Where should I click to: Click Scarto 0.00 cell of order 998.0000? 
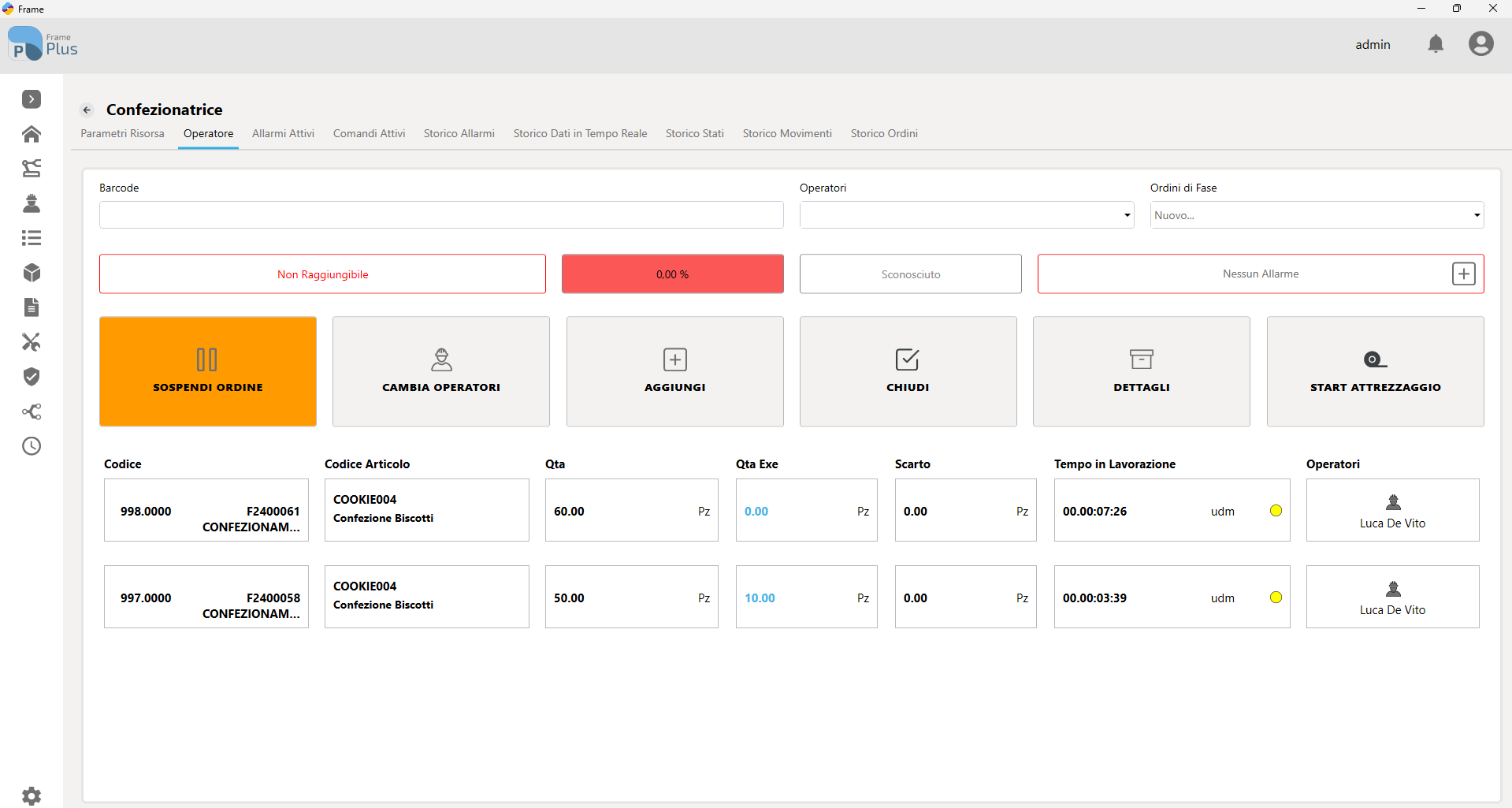(966, 510)
